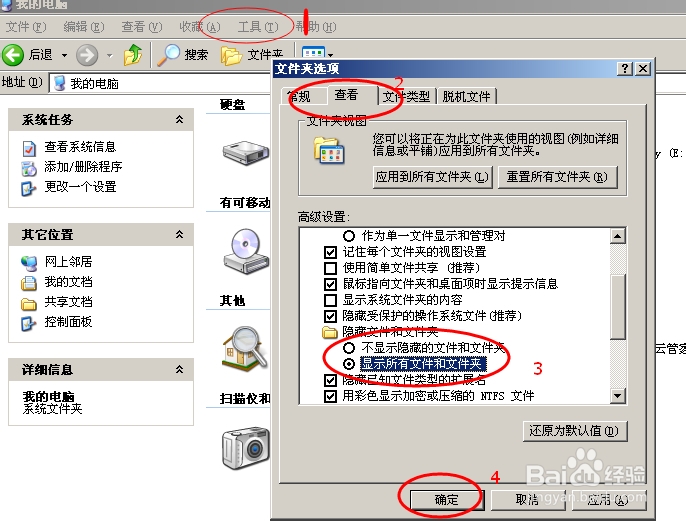Select the CD drive icon
Screen dimensions: 686x521
point(246,251)
